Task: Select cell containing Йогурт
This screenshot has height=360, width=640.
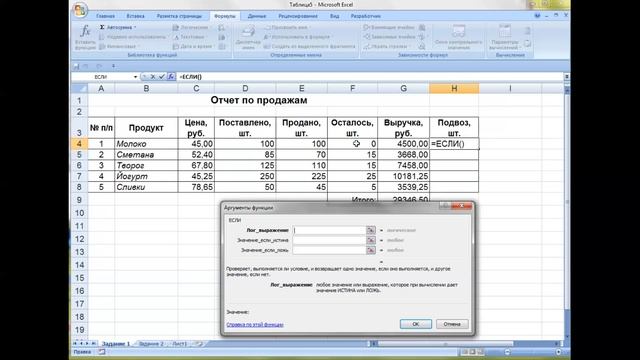Action: [146, 176]
